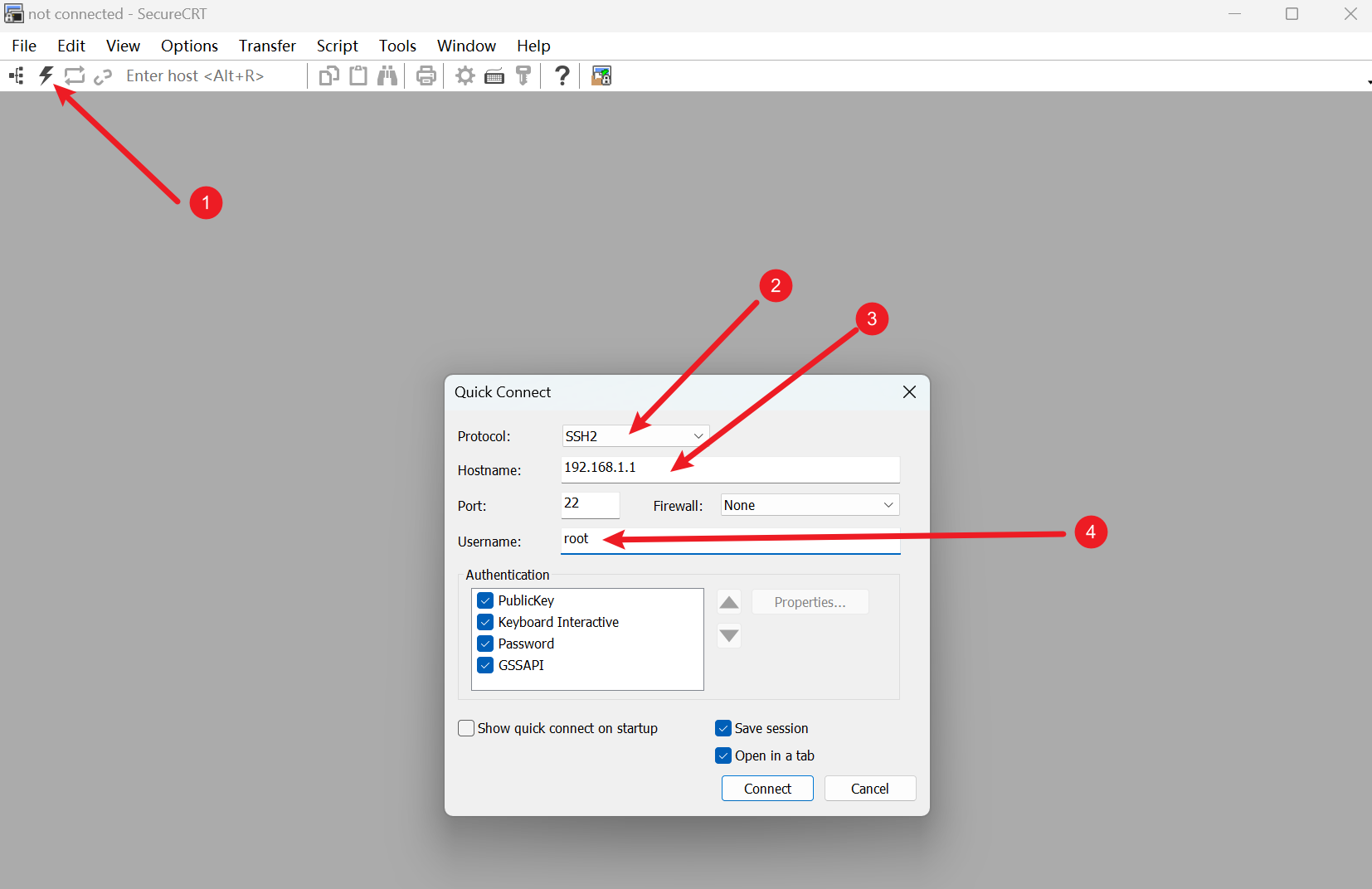
Task: Click the Find binoculars toolbar icon
Action: click(387, 76)
